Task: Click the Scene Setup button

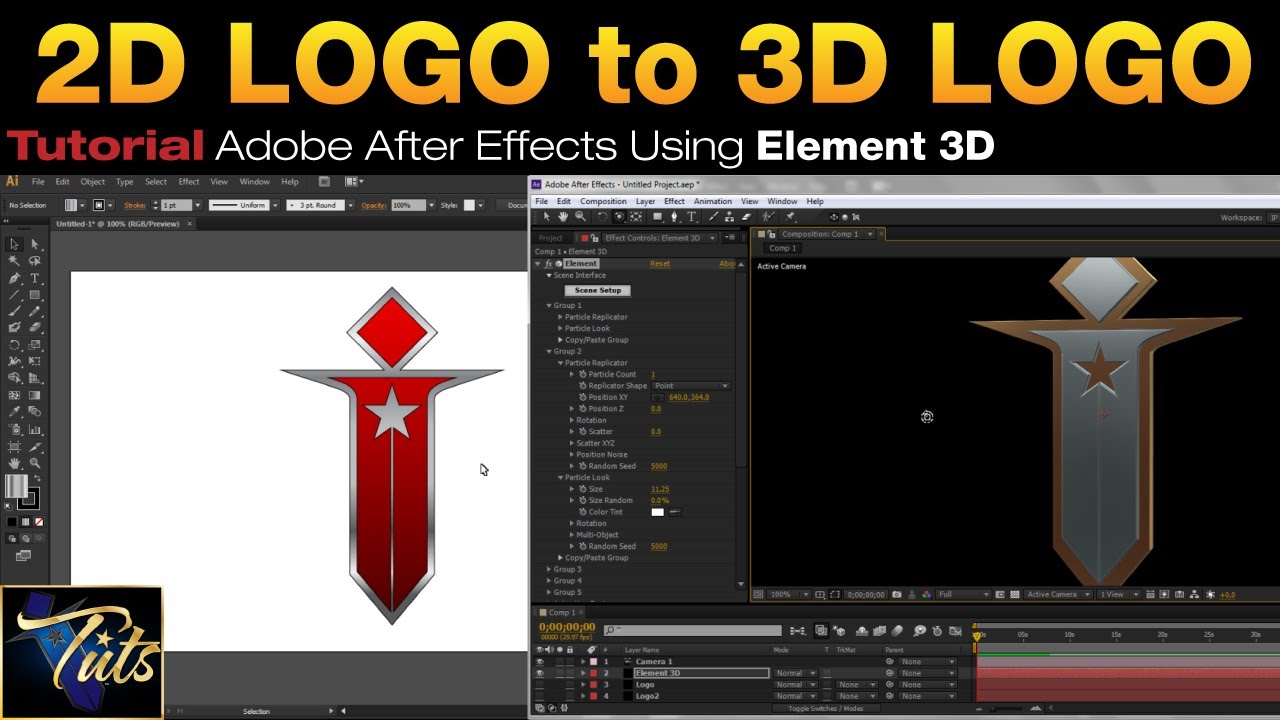Action: [x=597, y=290]
